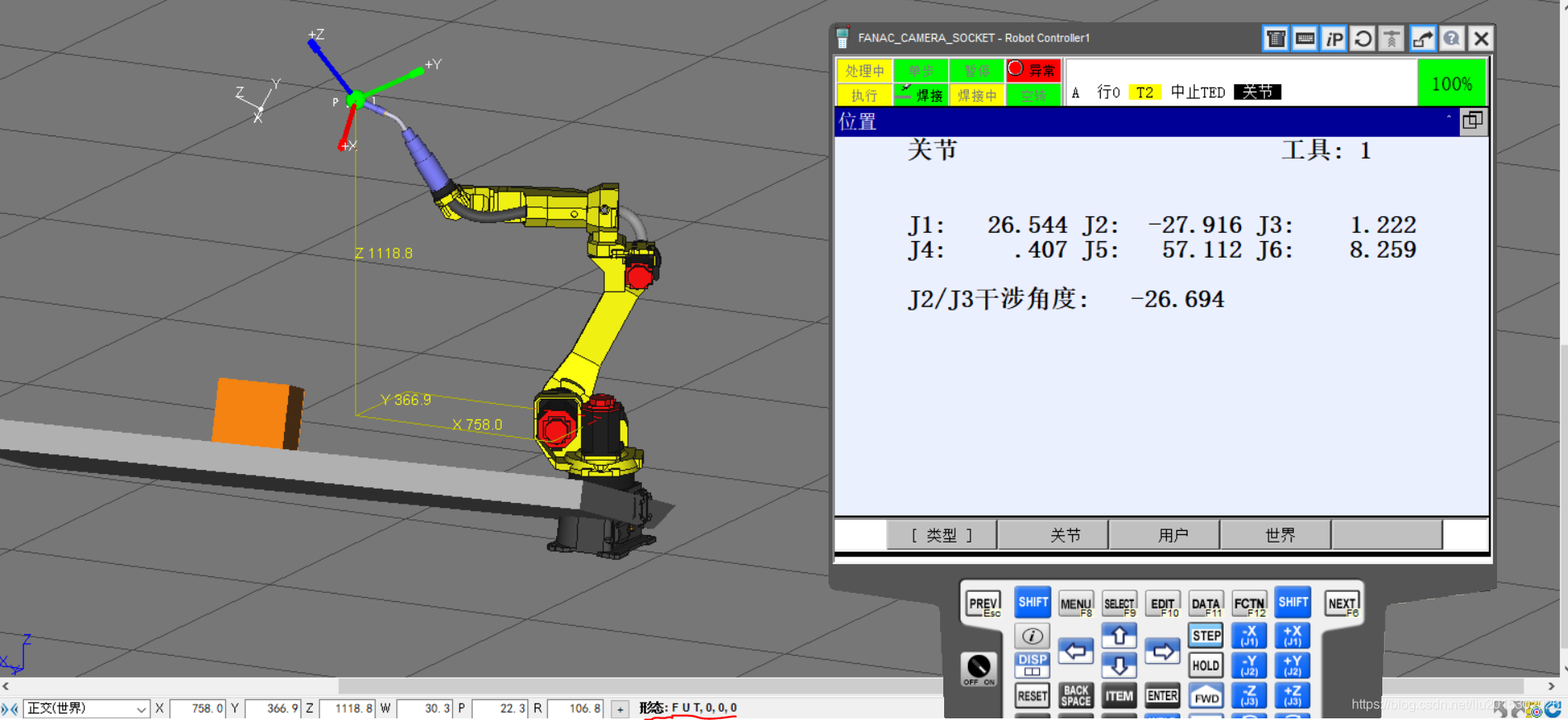This screenshot has height=720, width=1568.
Task: Jog with the +Y (J2) key
Action: point(1292,666)
